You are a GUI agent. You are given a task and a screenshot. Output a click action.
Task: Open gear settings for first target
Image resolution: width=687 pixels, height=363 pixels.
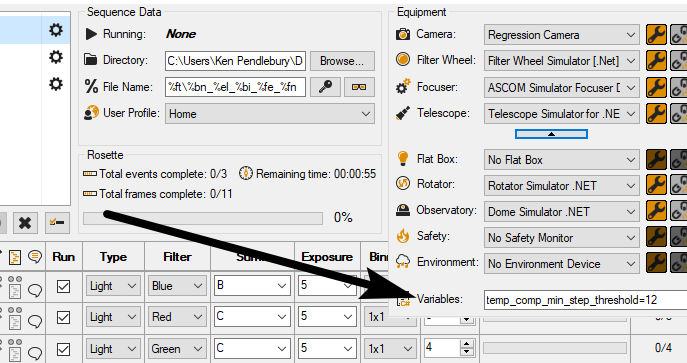click(x=56, y=30)
